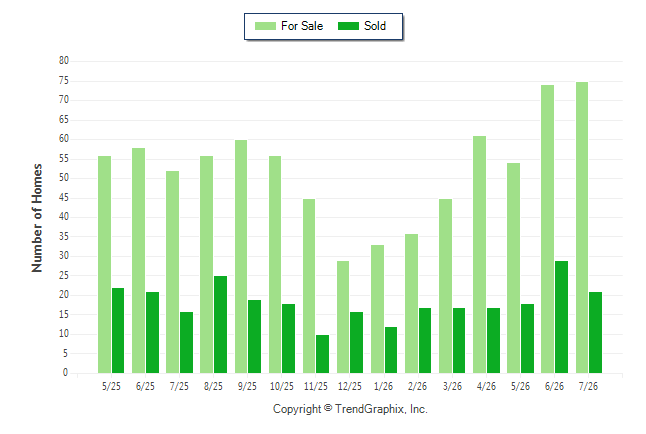
Task: Select the Sold legend label
Action: click(375, 26)
